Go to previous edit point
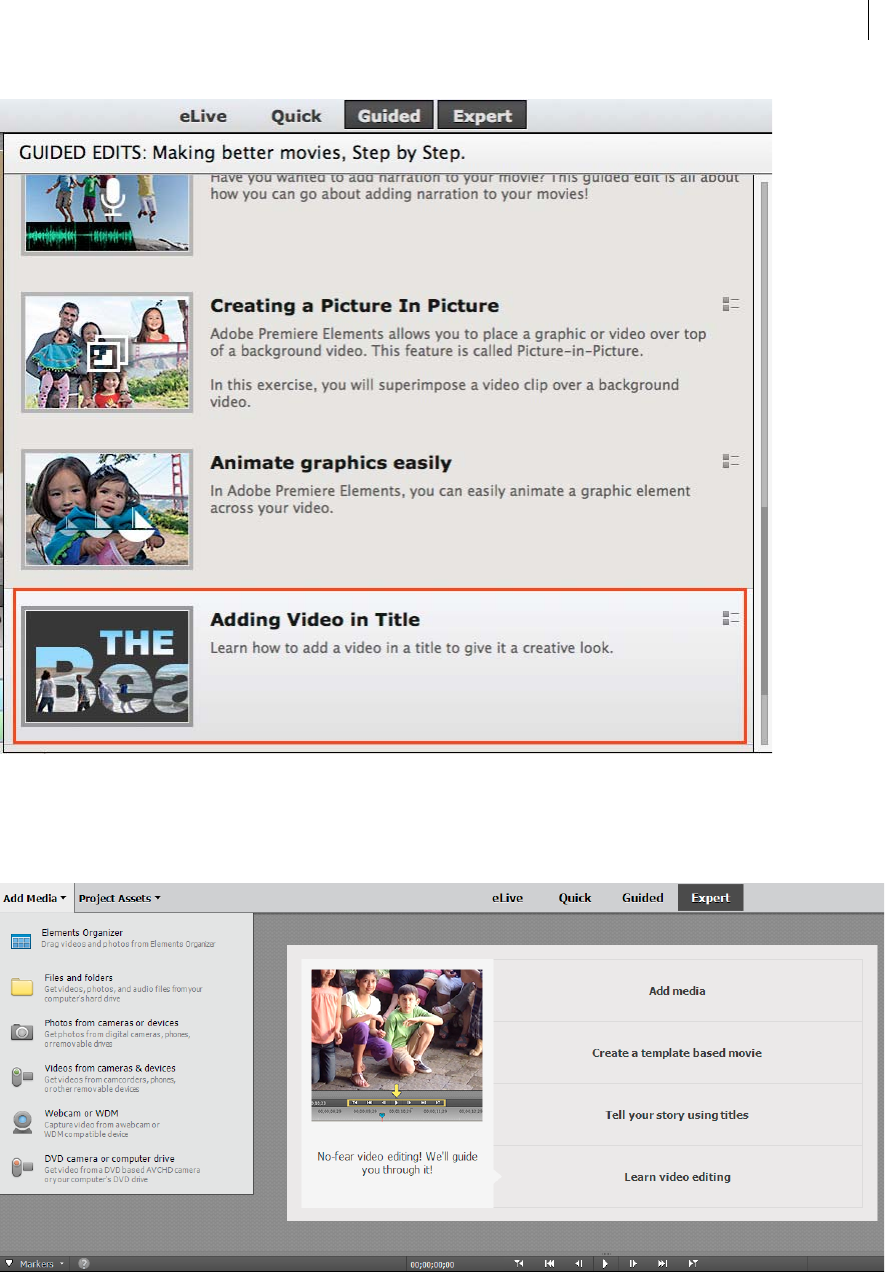Image resolution: width=885 pixels, height=1272 pixels. click(519, 1264)
